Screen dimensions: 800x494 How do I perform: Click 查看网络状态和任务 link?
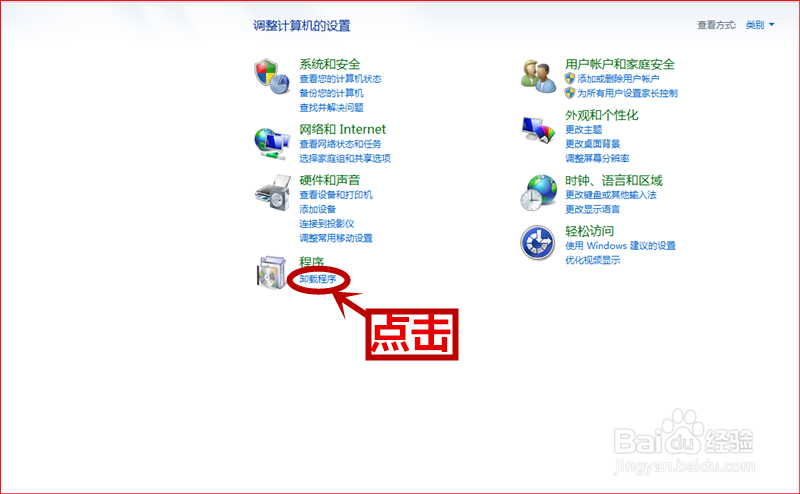[x=340, y=144]
